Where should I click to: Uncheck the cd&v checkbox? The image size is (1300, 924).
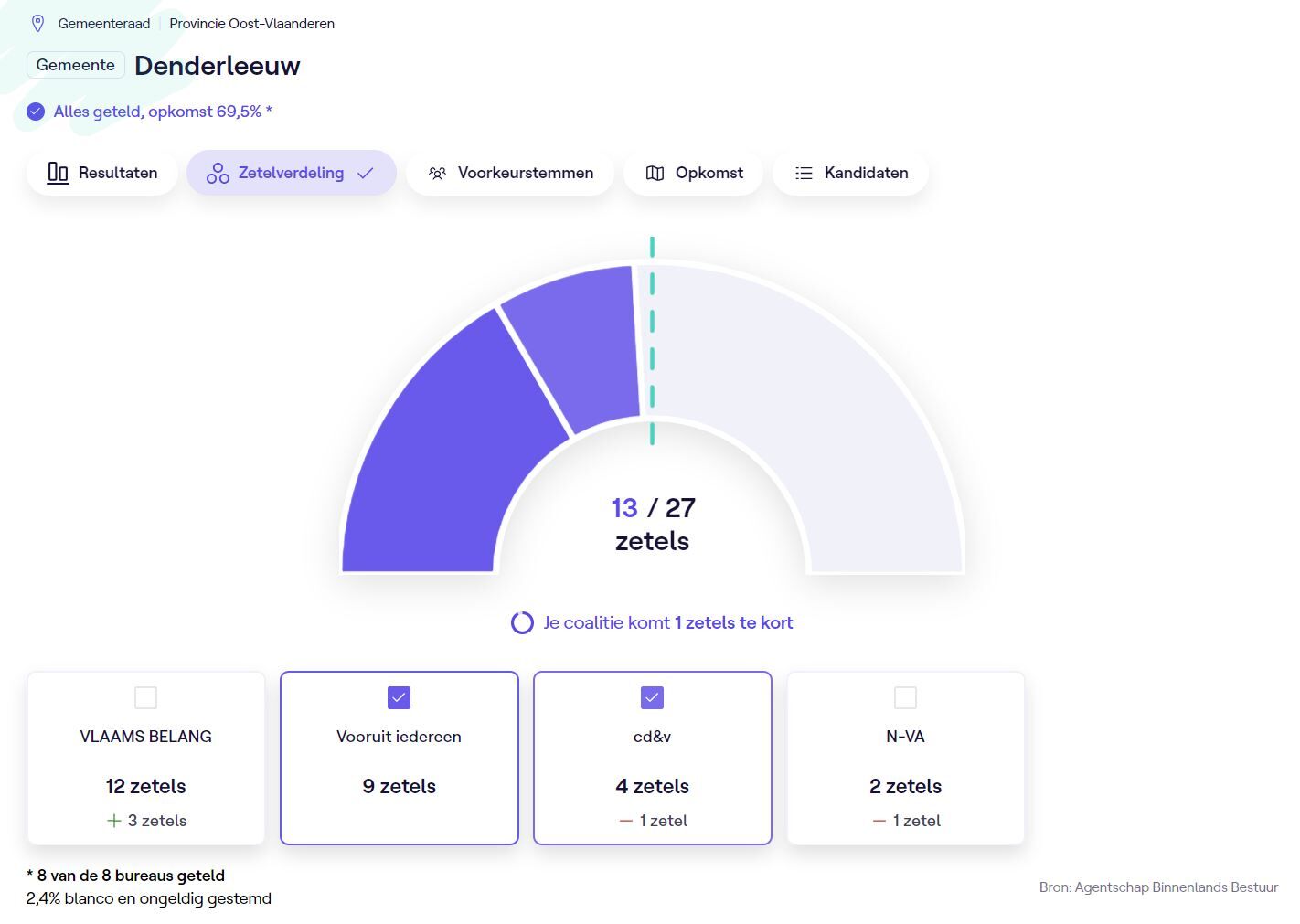[x=652, y=697]
